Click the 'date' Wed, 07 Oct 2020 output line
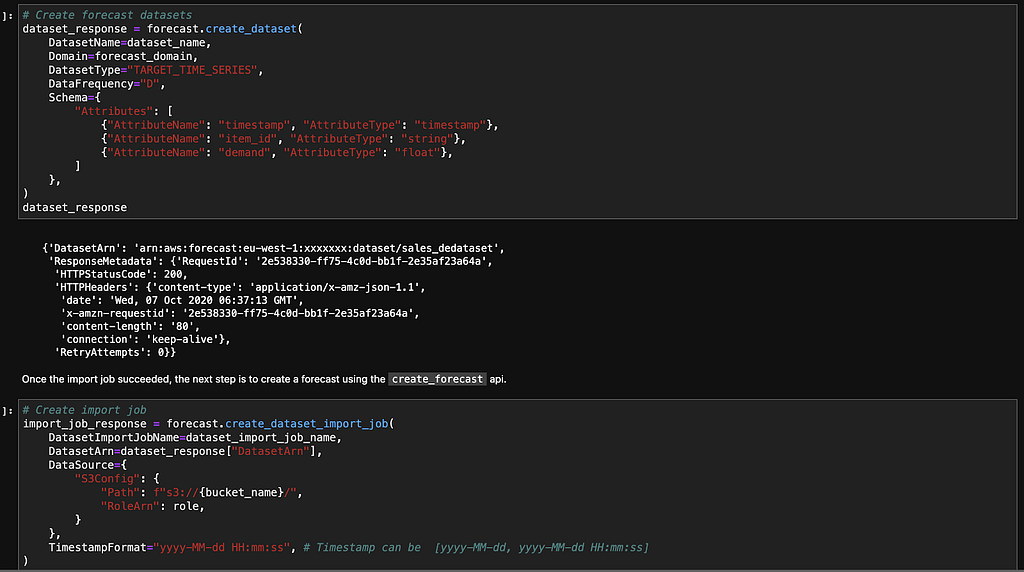The height and width of the screenshot is (572, 1024). 182,300
